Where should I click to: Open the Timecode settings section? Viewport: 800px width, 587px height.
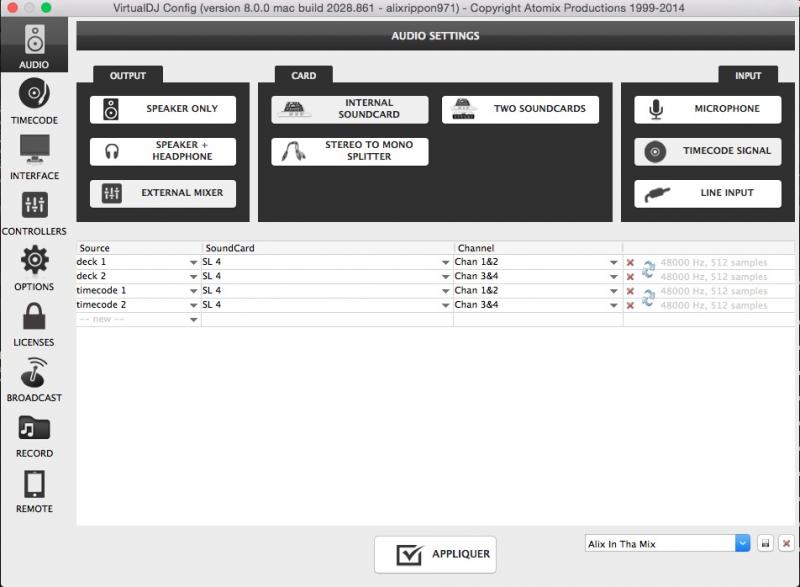(34, 101)
